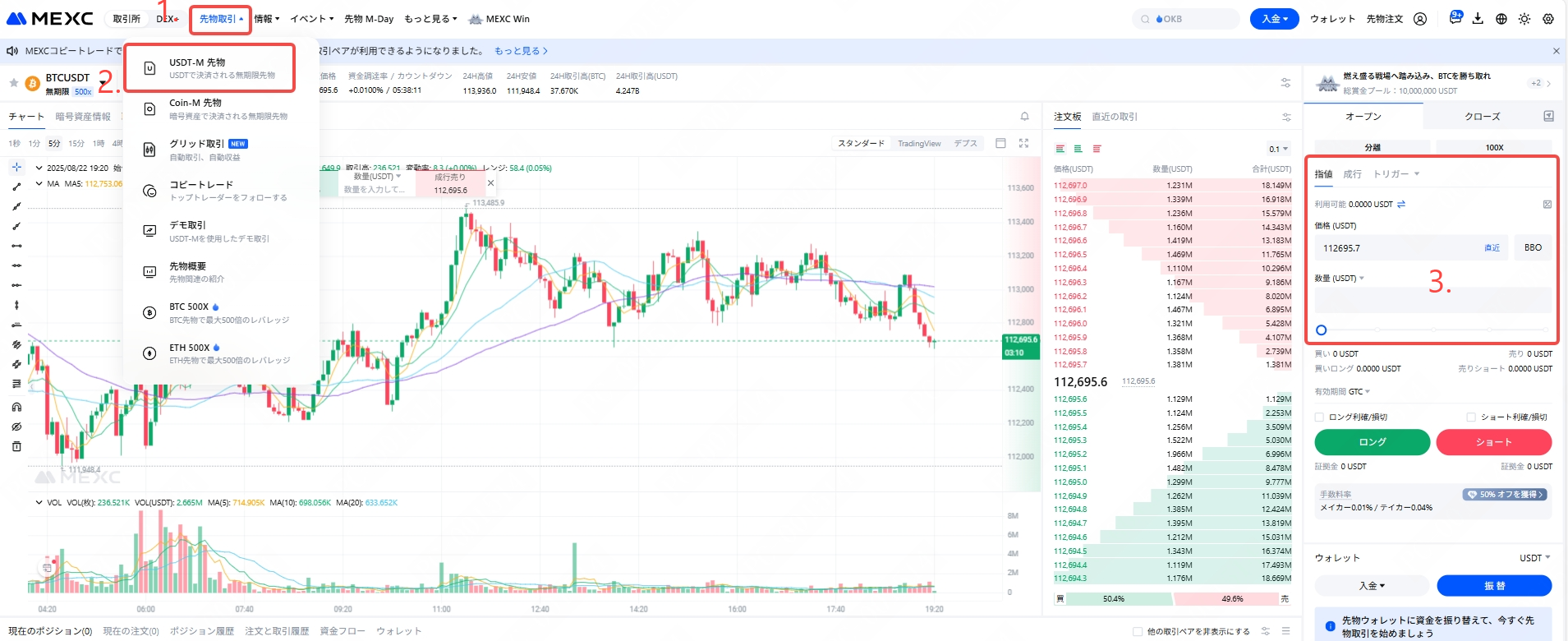
Task: Open the 先物取引 dropdown menu
Action: 221,19
